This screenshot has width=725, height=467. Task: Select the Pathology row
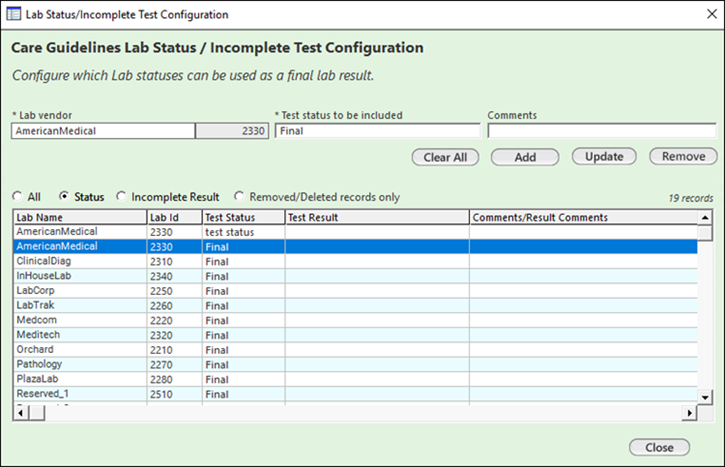pos(356,365)
